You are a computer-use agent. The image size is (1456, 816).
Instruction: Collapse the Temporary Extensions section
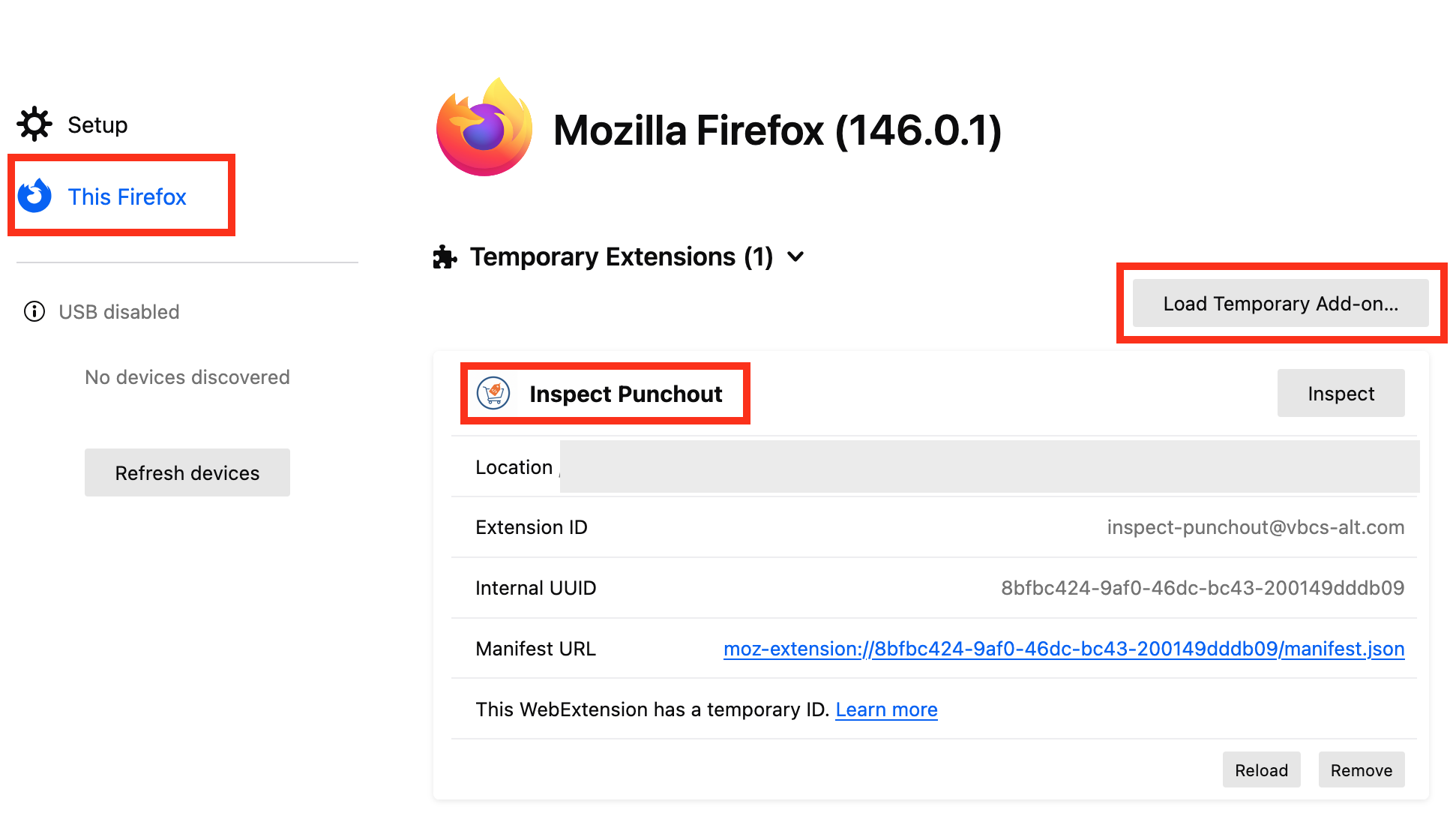point(795,256)
